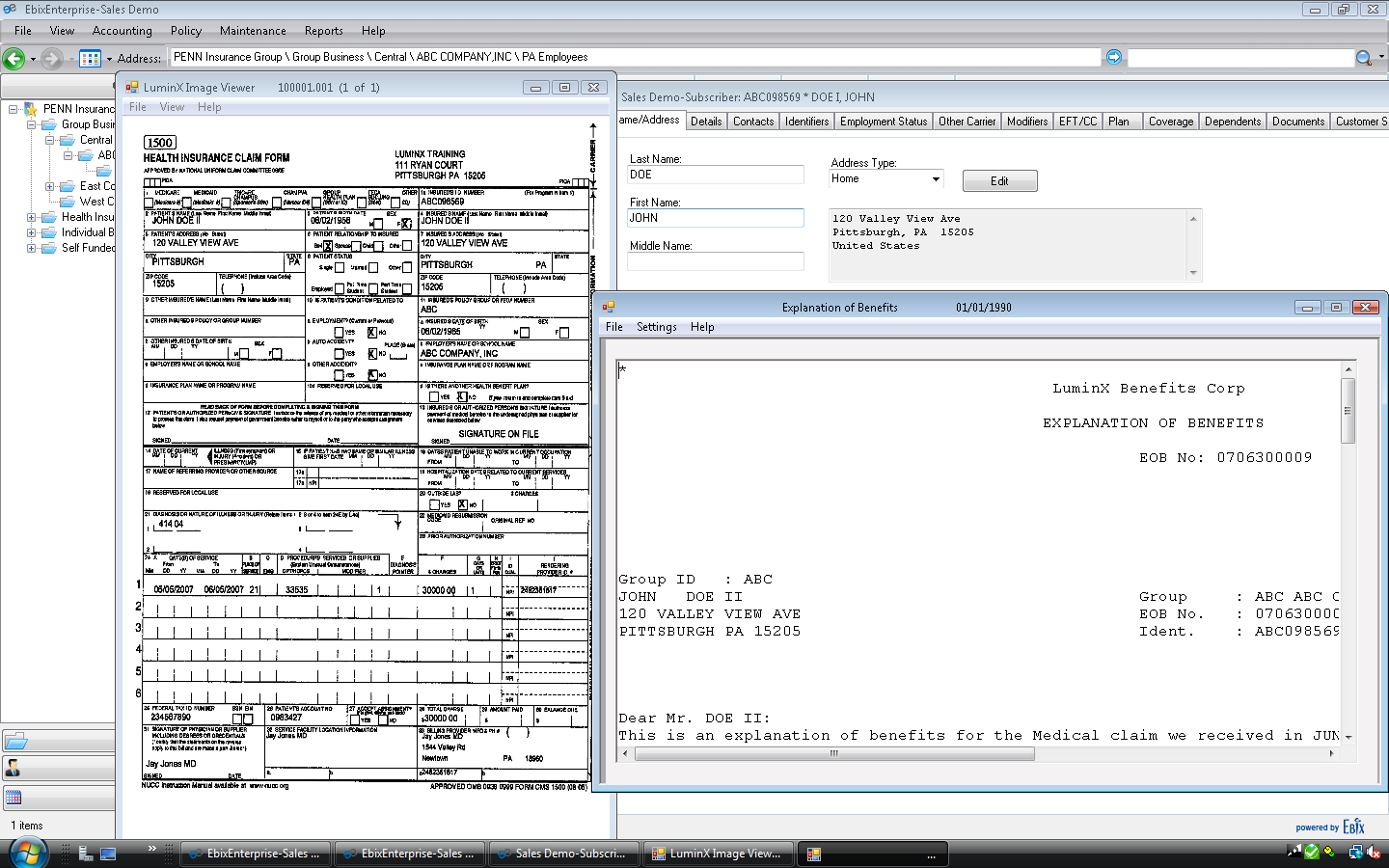Image resolution: width=1389 pixels, height=868 pixels.
Task: Click the grey Forward navigation arrow
Action: [x=52, y=58]
